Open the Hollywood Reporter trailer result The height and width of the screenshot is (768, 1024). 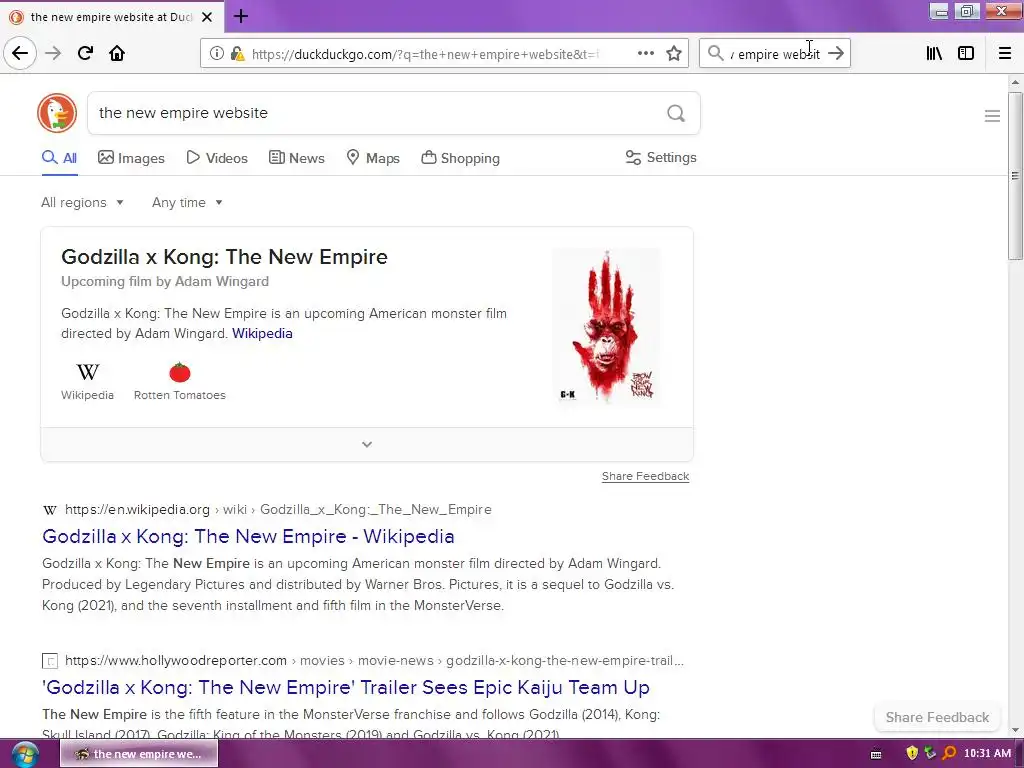click(x=346, y=687)
